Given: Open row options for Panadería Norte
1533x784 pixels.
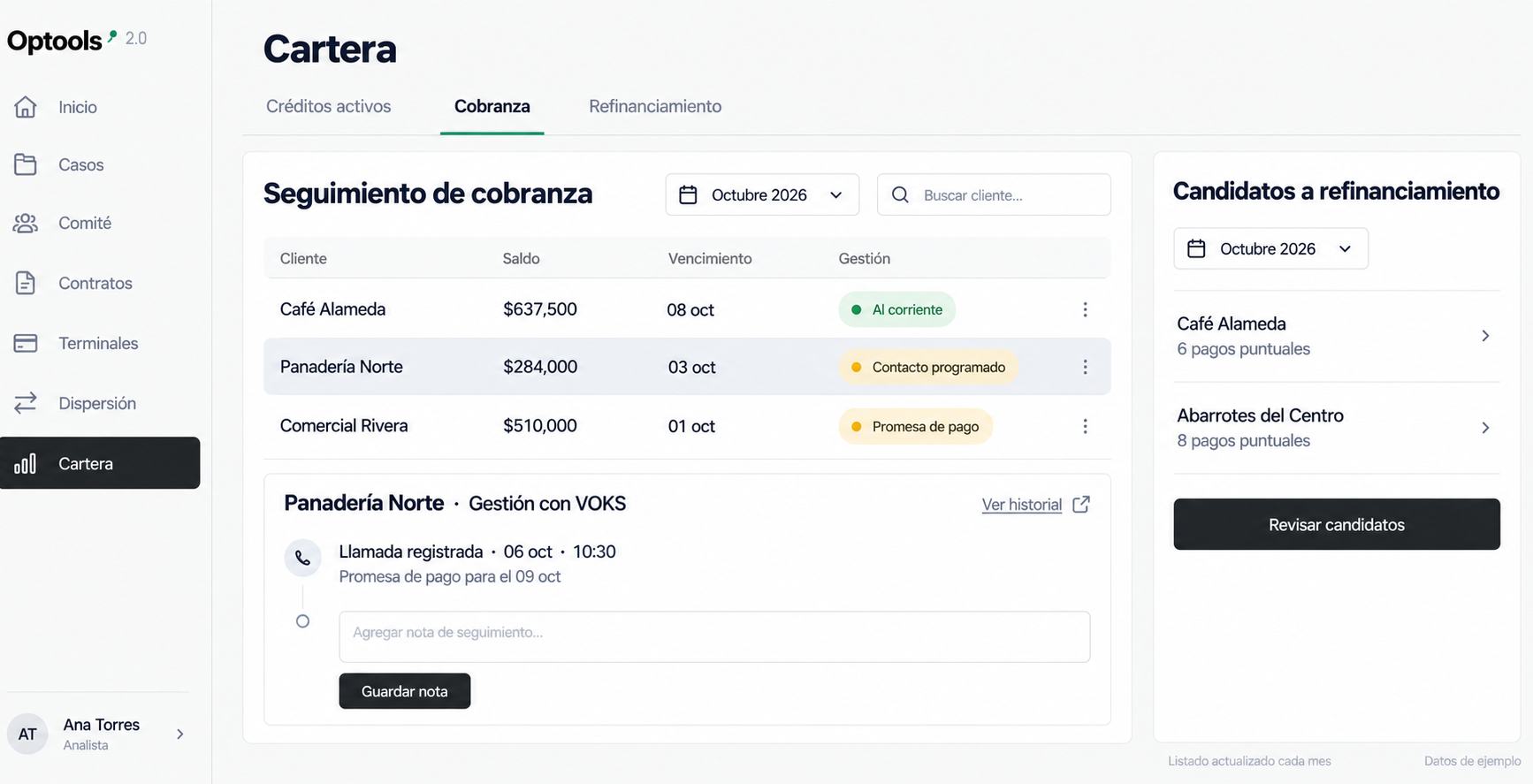Looking at the screenshot, I should tap(1085, 367).
